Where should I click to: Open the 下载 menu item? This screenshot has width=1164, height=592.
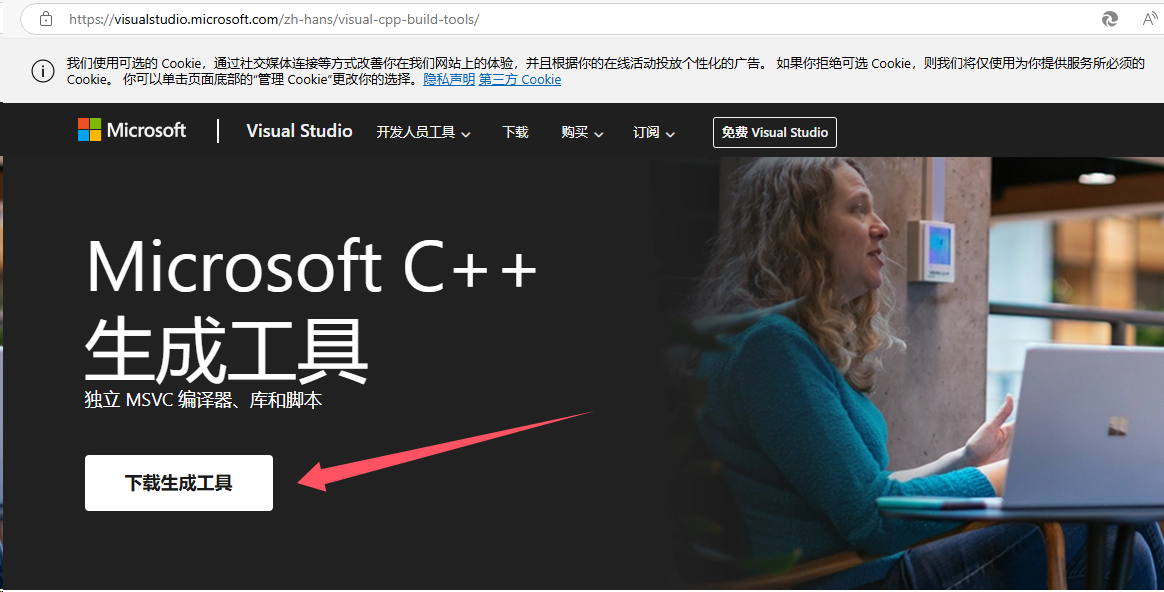tap(515, 132)
